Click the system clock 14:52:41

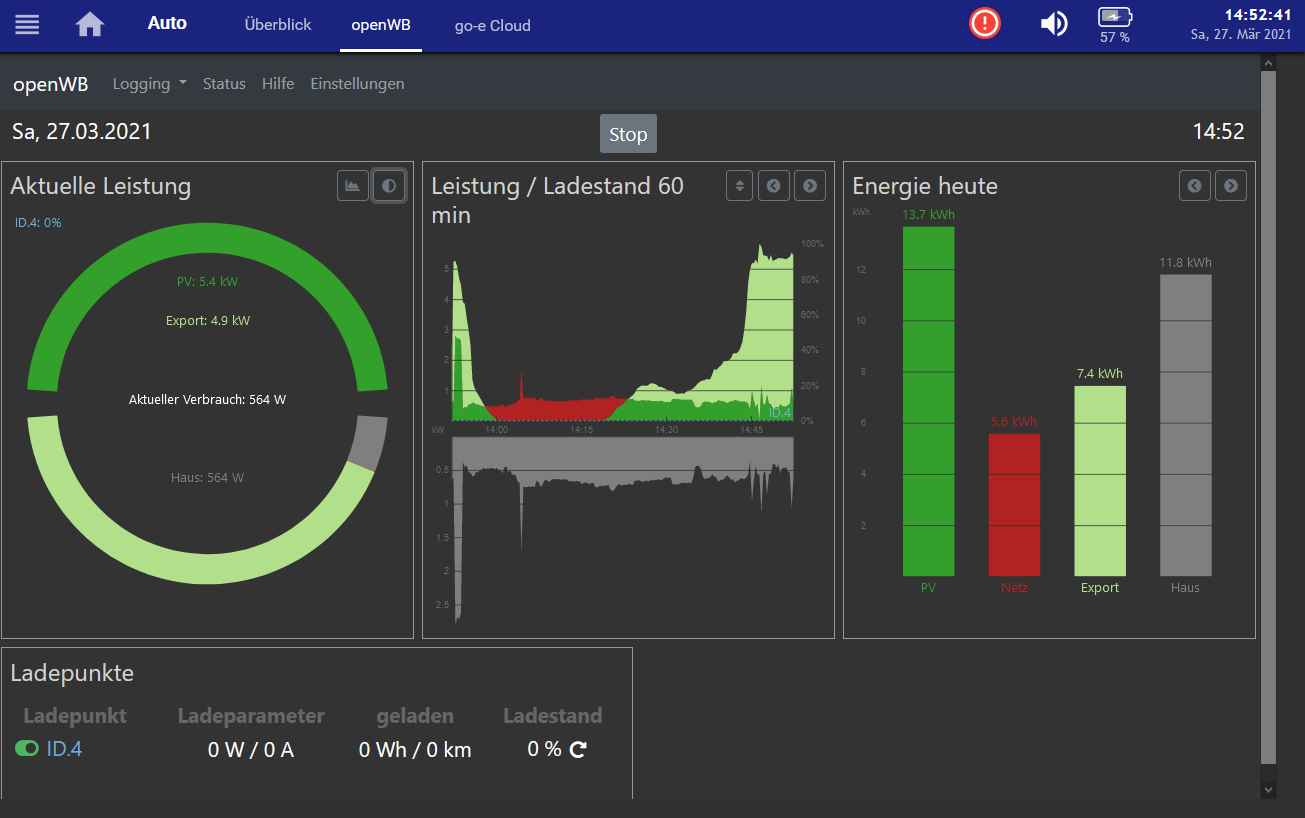pyautogui.click(x=1258, y=14)
